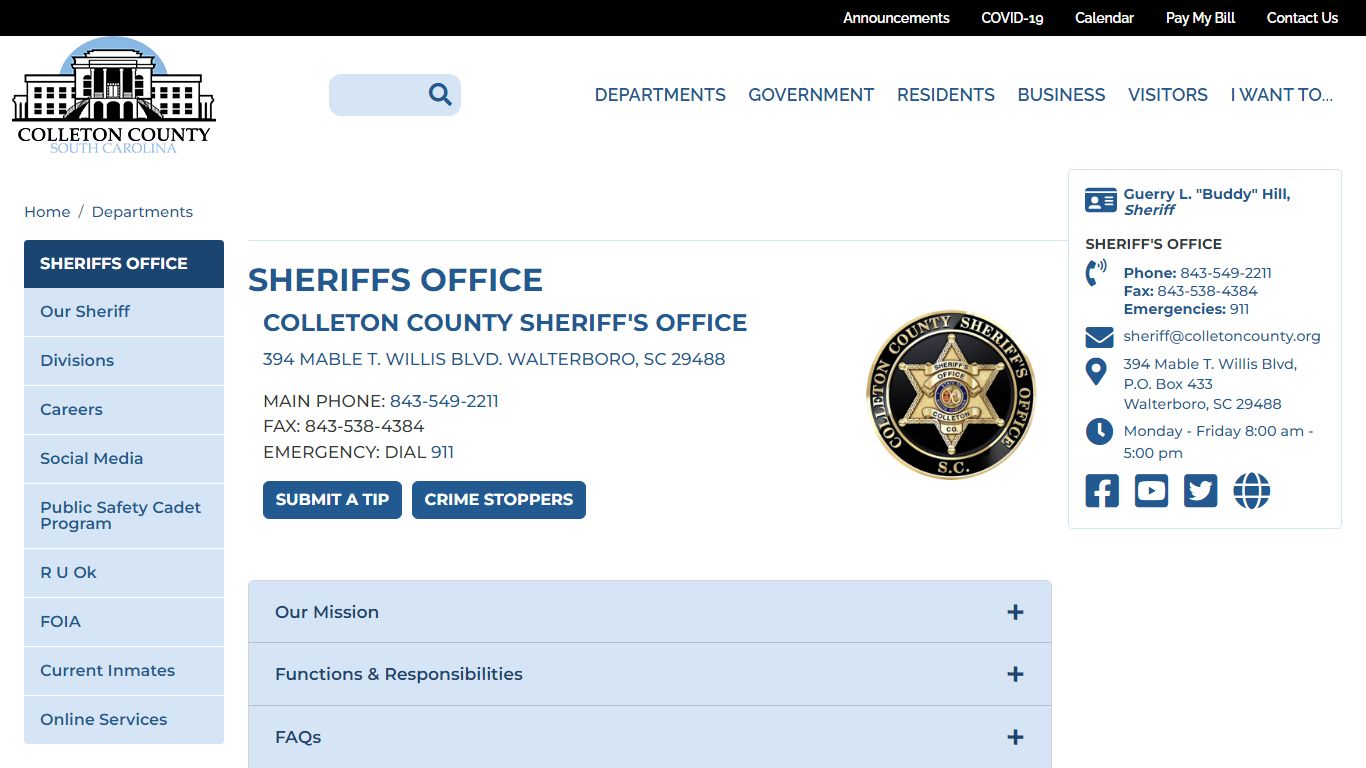This screenshot has width=1366, height=768.
Task: Click "394 MABLE T. WILLIS BLVD. WALTERBORO" address line
Action: pyautogui.click(x=494, y=359)
